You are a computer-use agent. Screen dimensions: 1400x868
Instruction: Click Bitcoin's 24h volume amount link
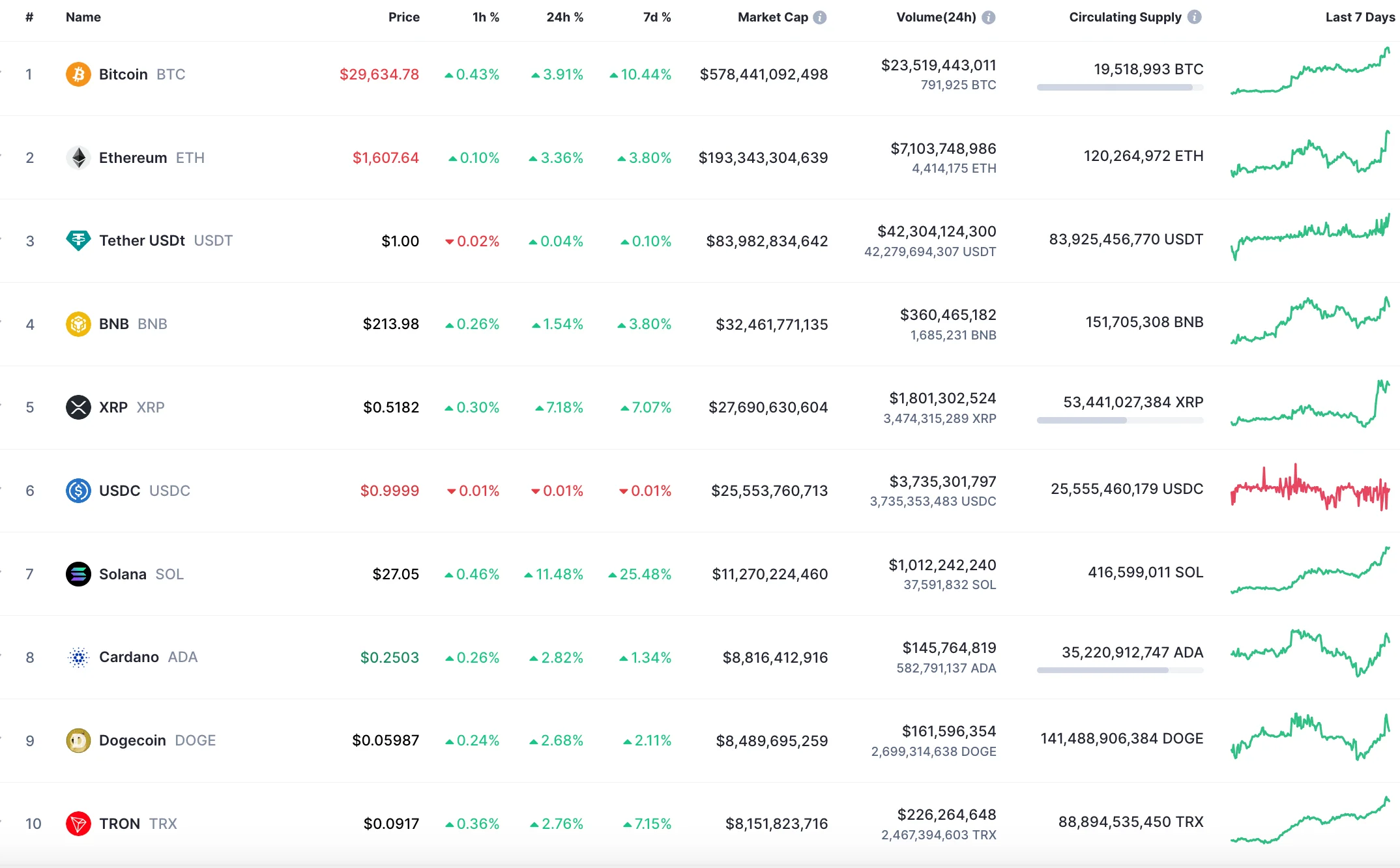click(x=938, y=65)
